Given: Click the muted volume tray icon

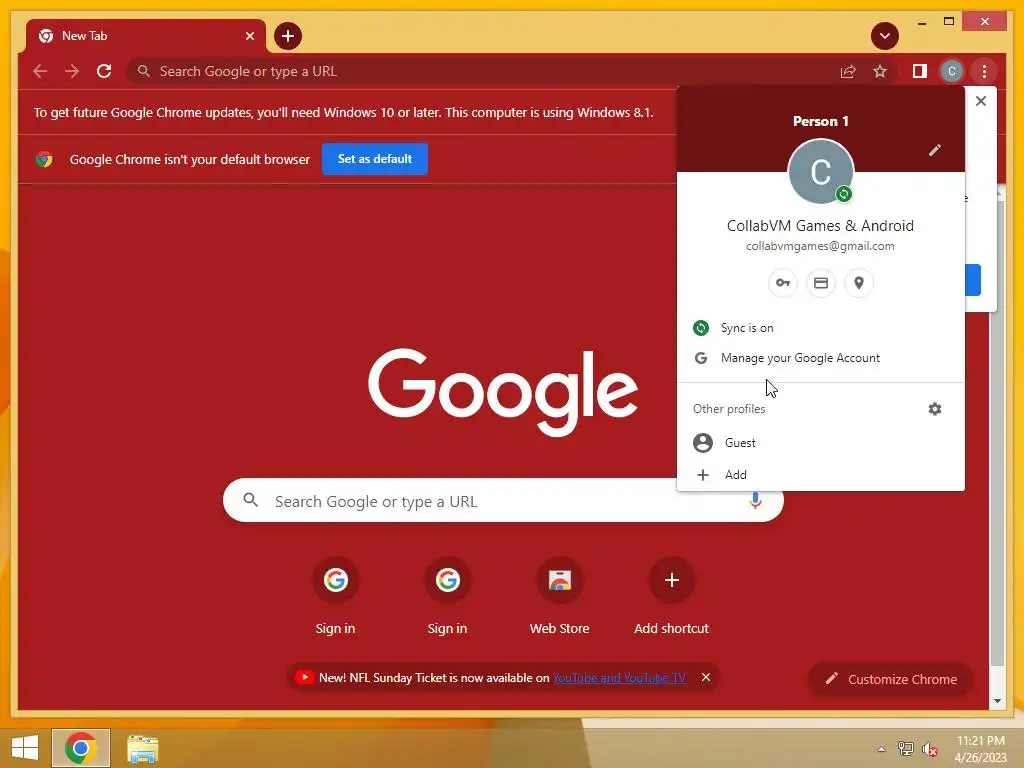Looking at the screenshot, I should 929,749.
